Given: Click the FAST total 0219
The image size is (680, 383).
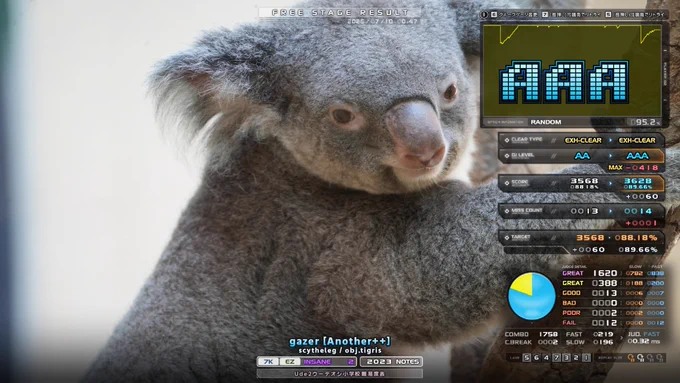Looking at the screenshot, I should 603,334.
